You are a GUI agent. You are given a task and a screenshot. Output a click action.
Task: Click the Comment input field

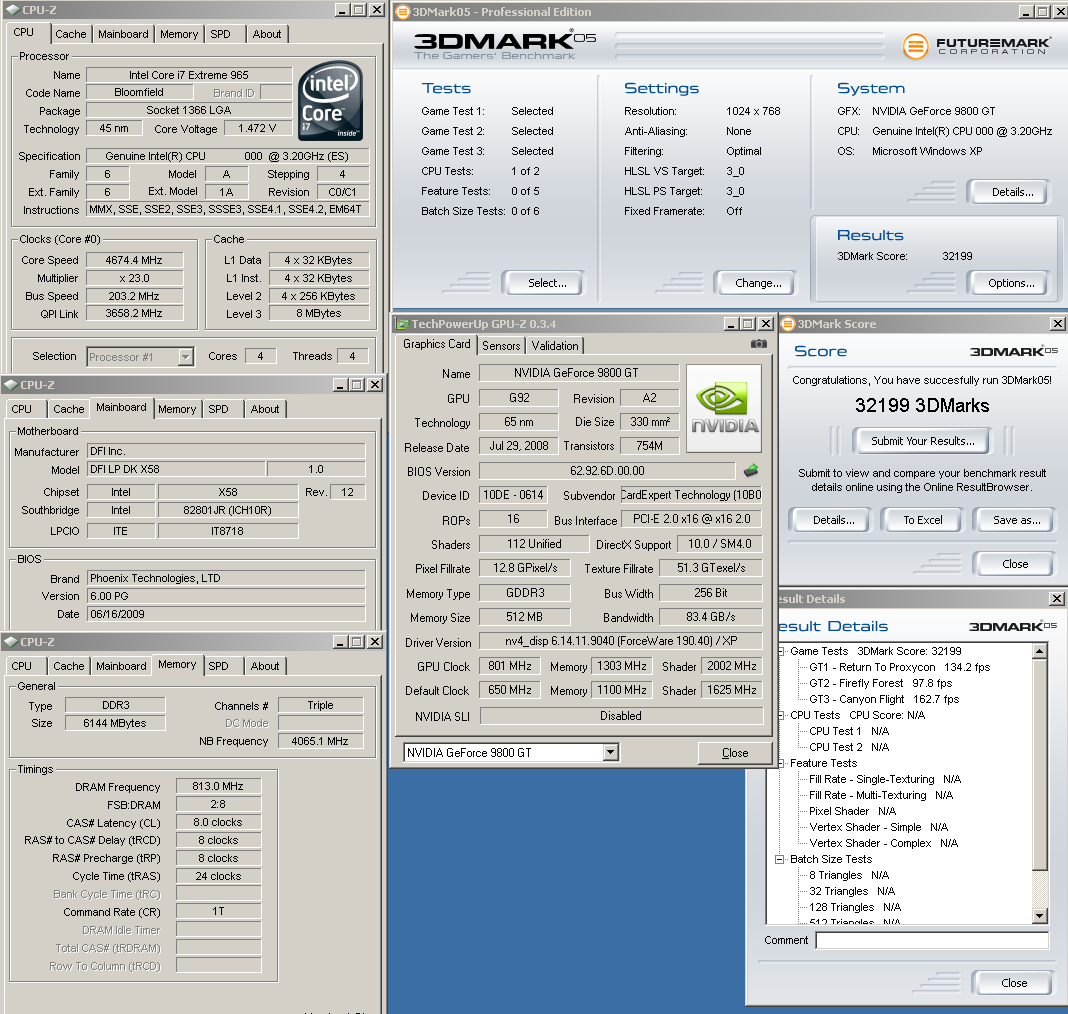pos(932,940)
